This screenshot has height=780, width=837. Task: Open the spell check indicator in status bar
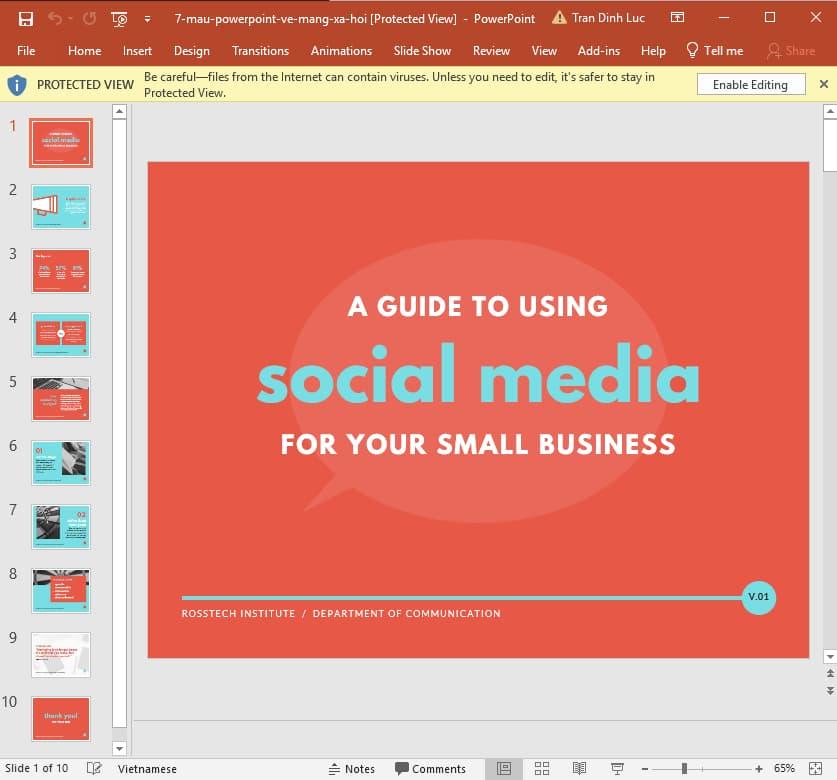click(92, 768)
